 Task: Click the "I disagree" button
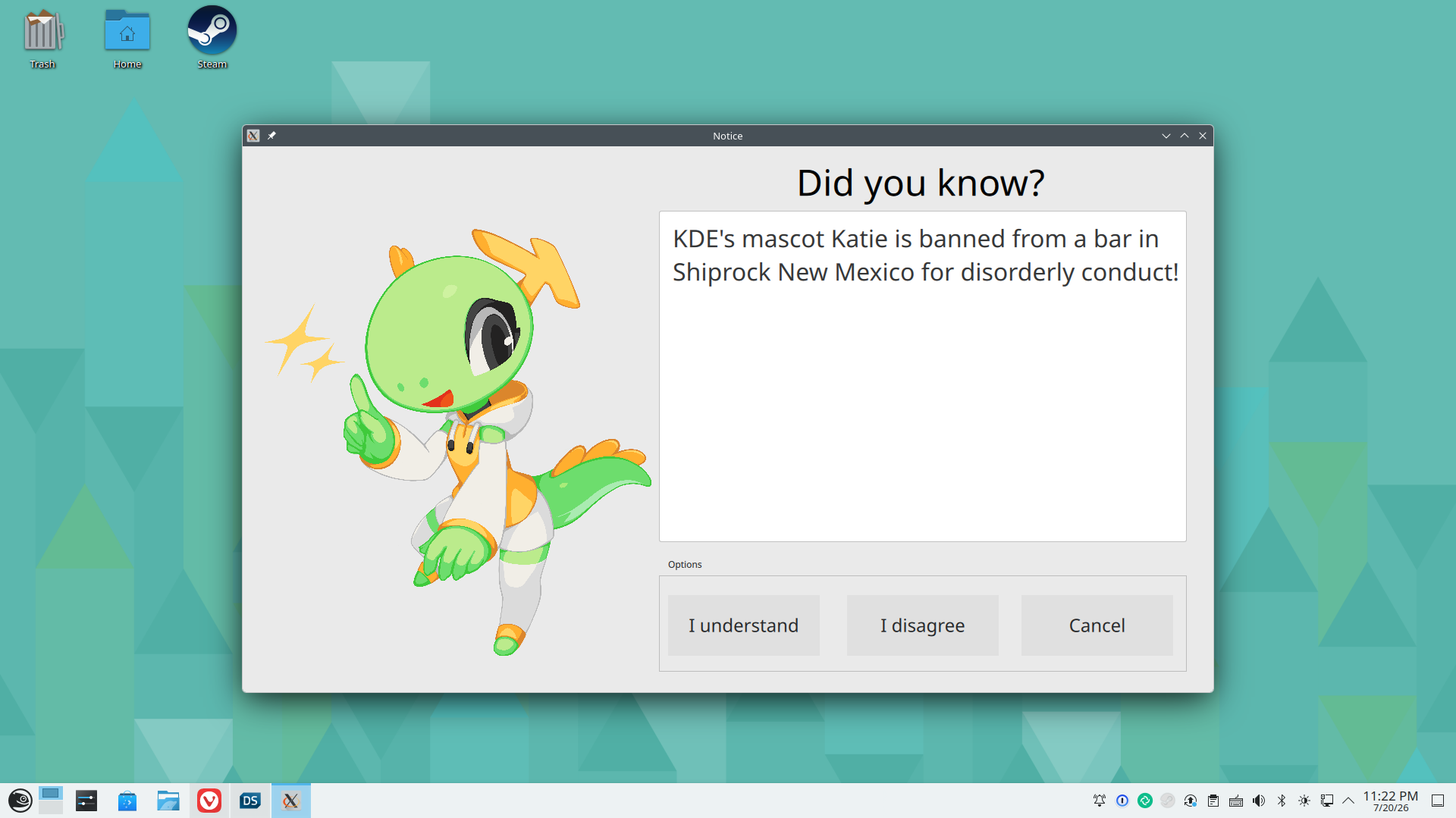[922, 625]
